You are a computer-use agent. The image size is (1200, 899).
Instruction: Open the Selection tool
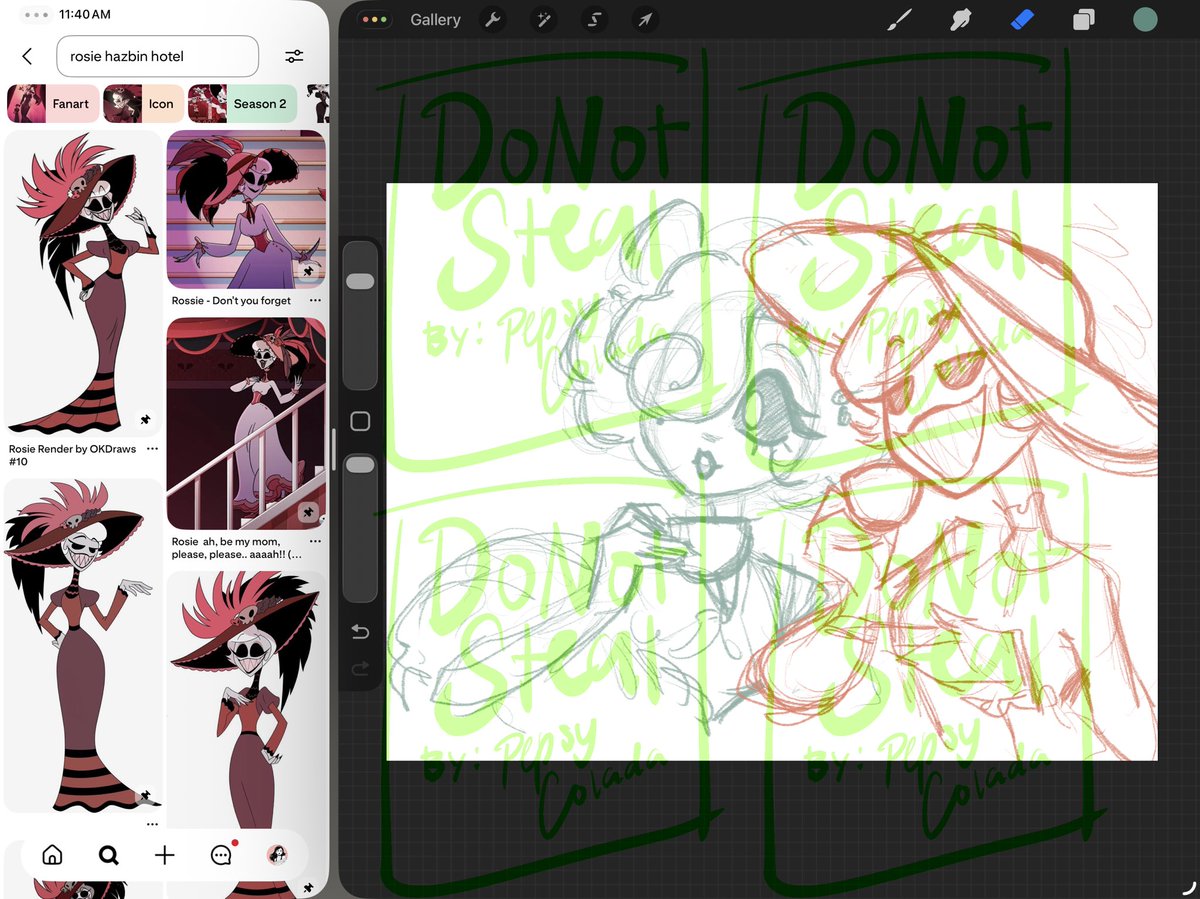(x=594, y=20)
